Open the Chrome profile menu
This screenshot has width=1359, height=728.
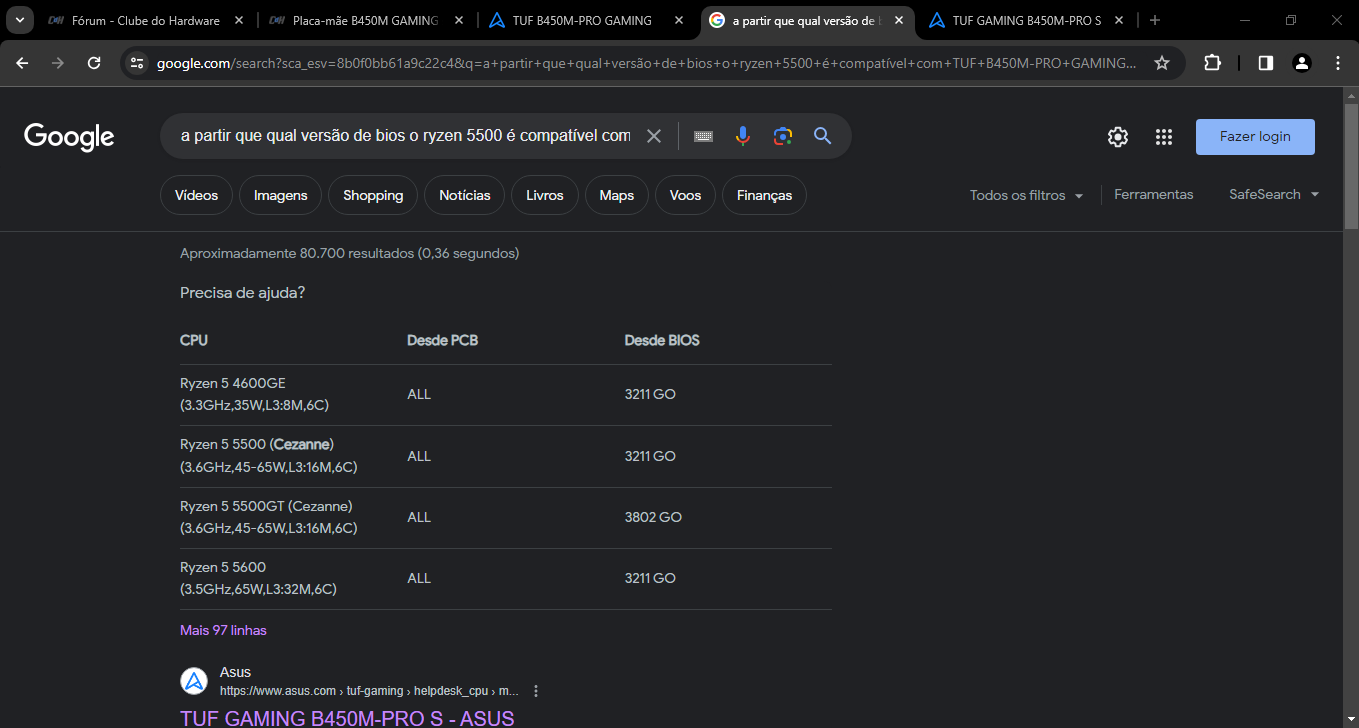pos(1301,63)
